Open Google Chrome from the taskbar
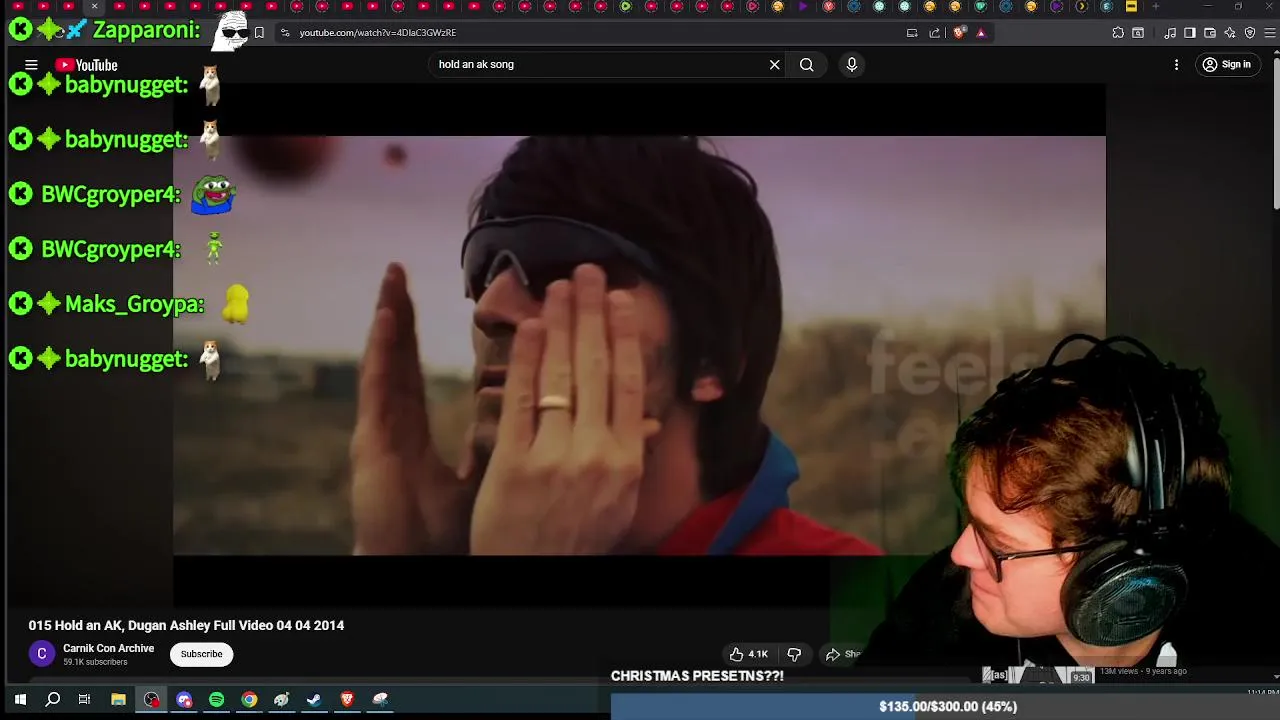 coord(249,700)
